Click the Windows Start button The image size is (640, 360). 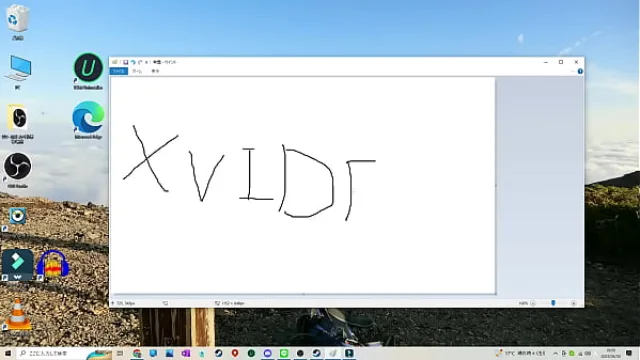pos(8,353)
